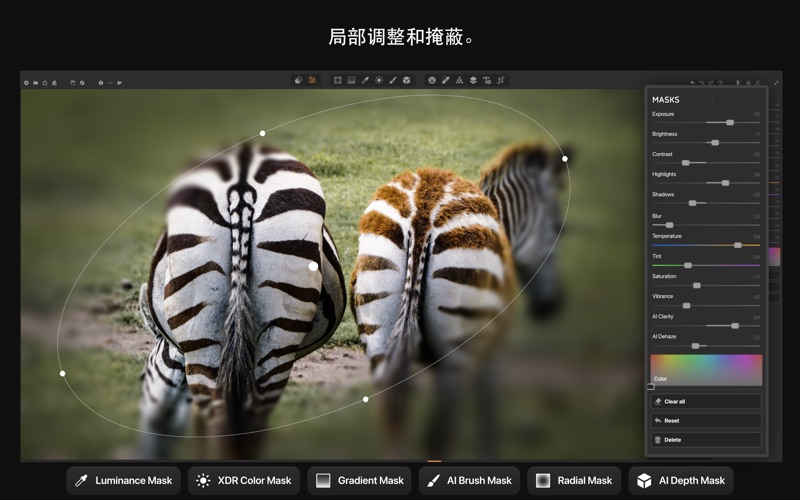Click the fullscreen expand arrow icon

coord(776,82)
